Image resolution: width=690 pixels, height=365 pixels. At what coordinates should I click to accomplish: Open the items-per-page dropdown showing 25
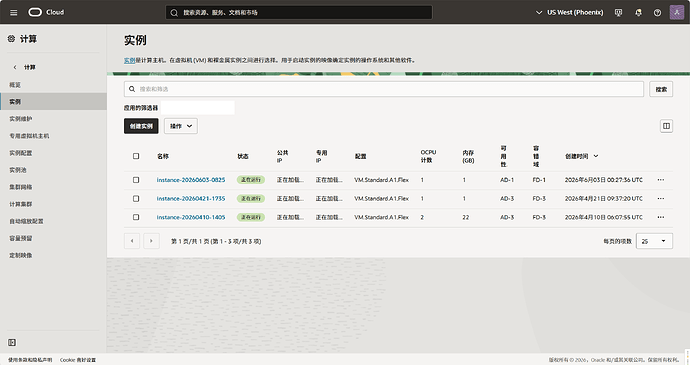654,241
